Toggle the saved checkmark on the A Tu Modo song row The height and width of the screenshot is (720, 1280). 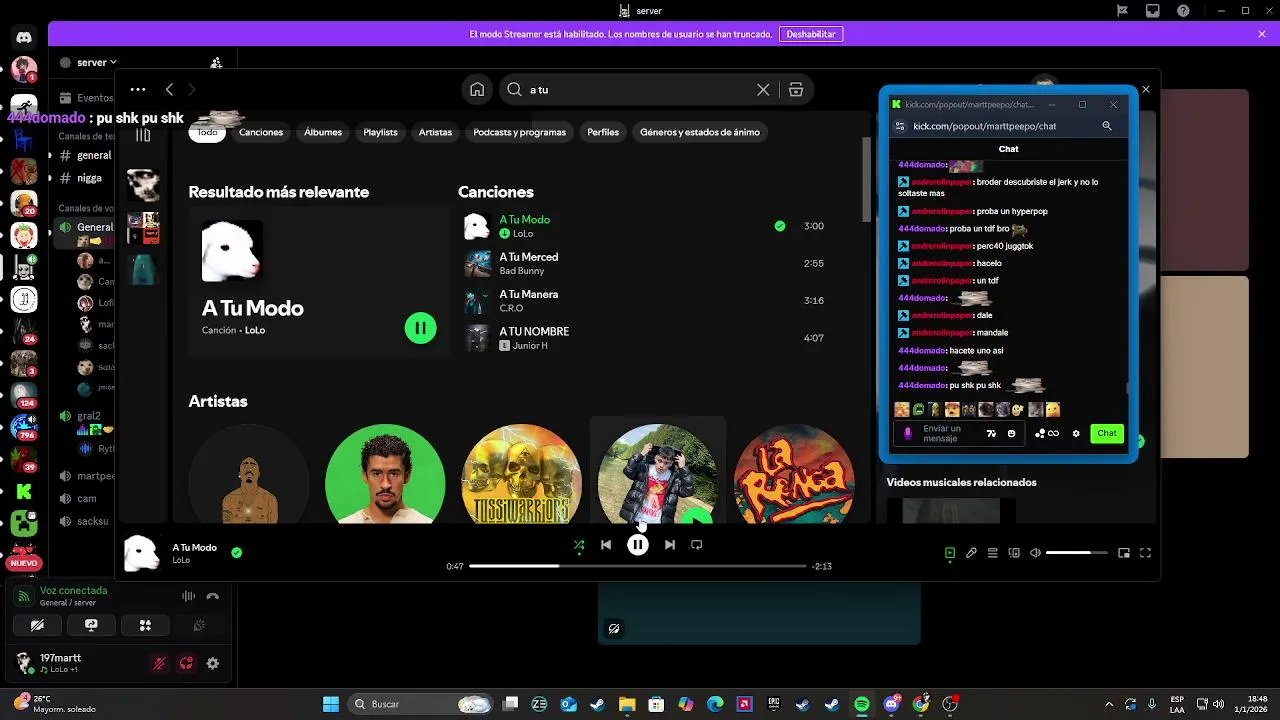[780, 226]
